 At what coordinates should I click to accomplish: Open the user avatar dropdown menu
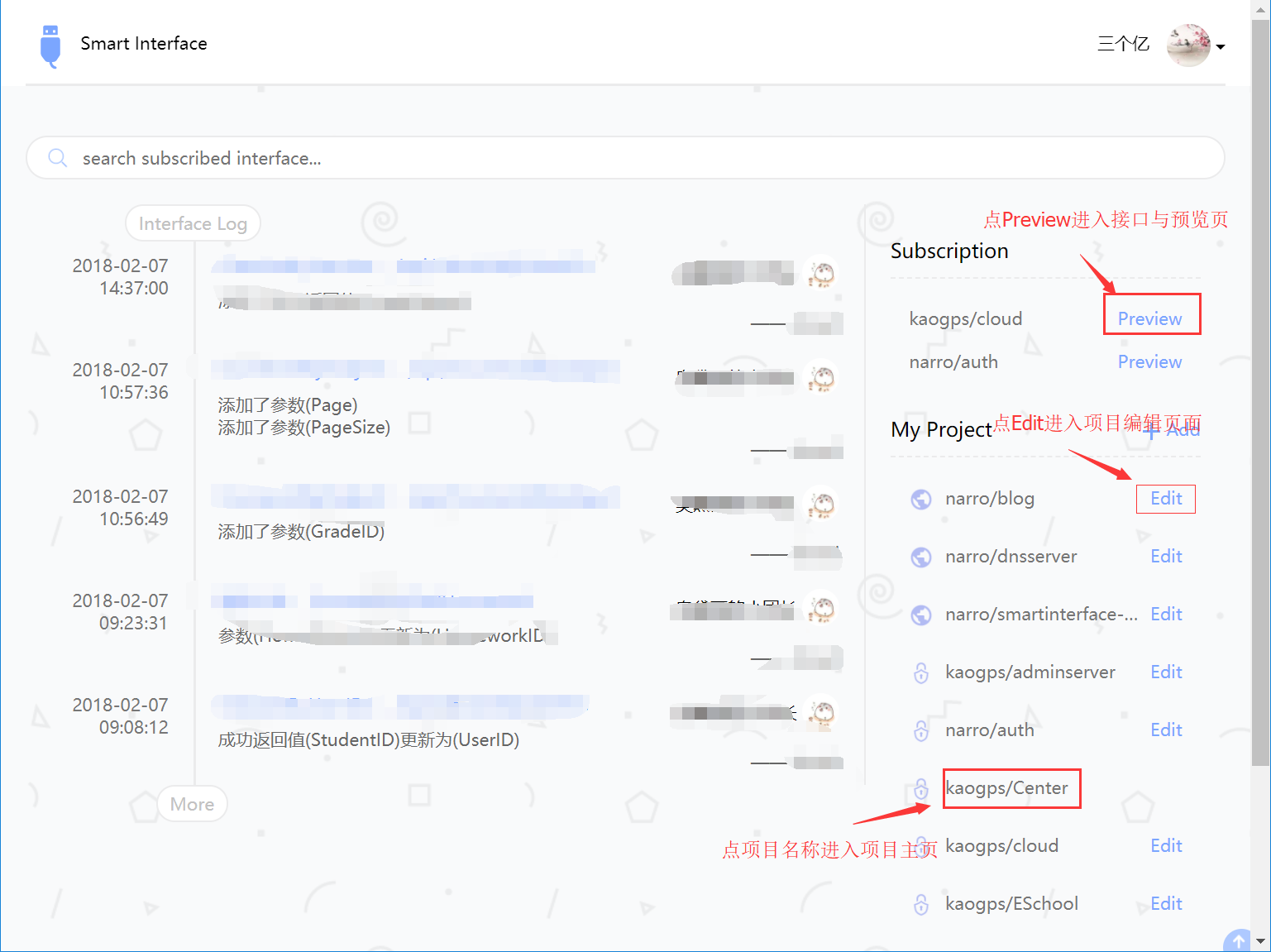click(1188, 45)
